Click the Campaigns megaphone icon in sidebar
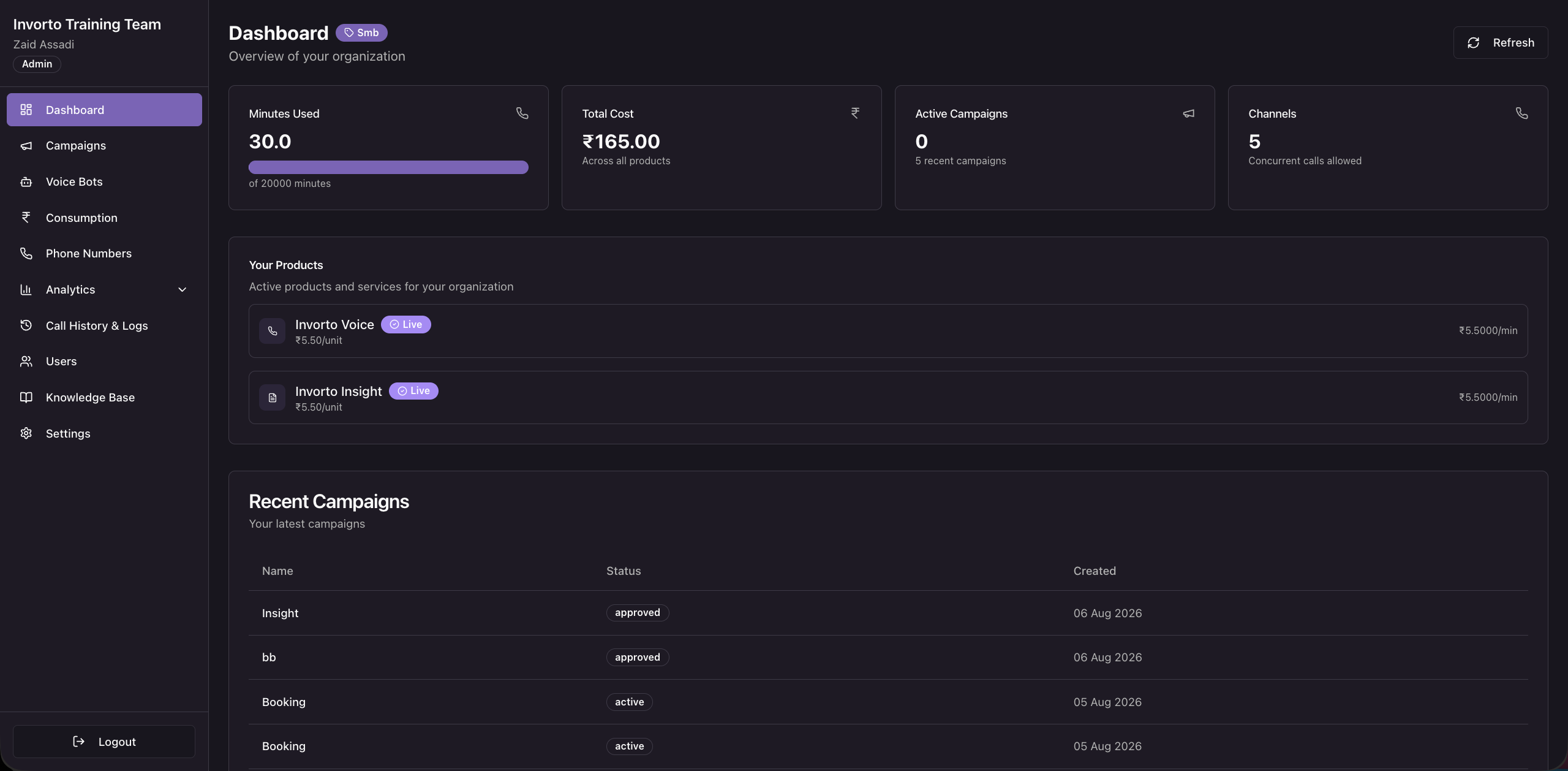Image resolution: width=1568 pixels, height=771 pixels. tap(26, 146)
